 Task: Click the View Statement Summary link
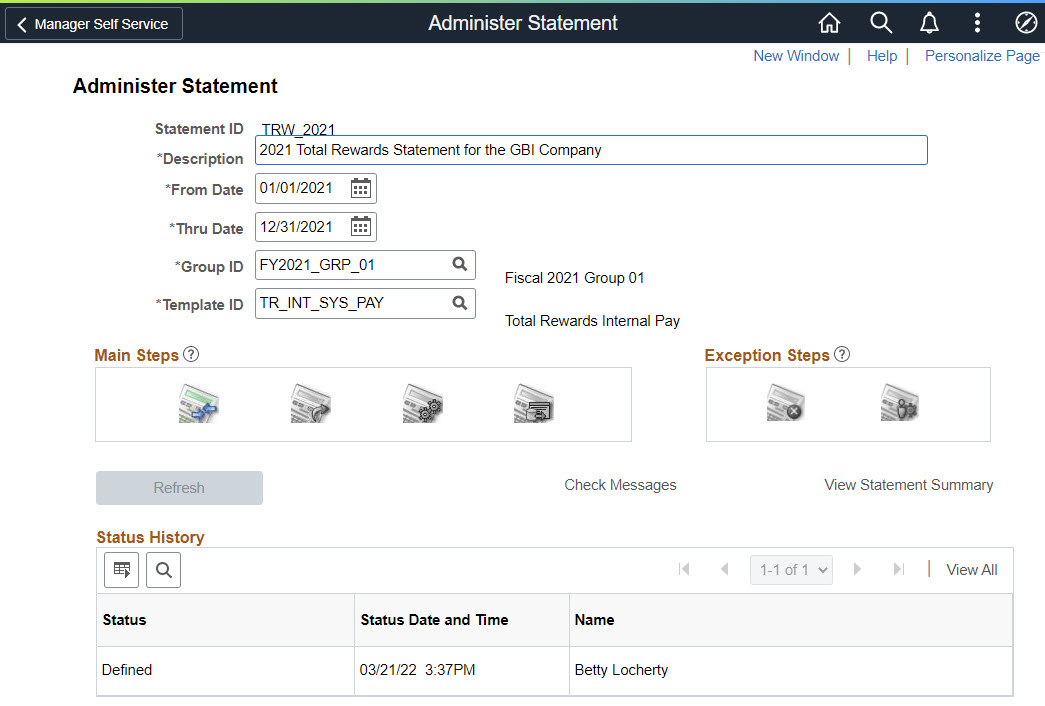(908, 485)
